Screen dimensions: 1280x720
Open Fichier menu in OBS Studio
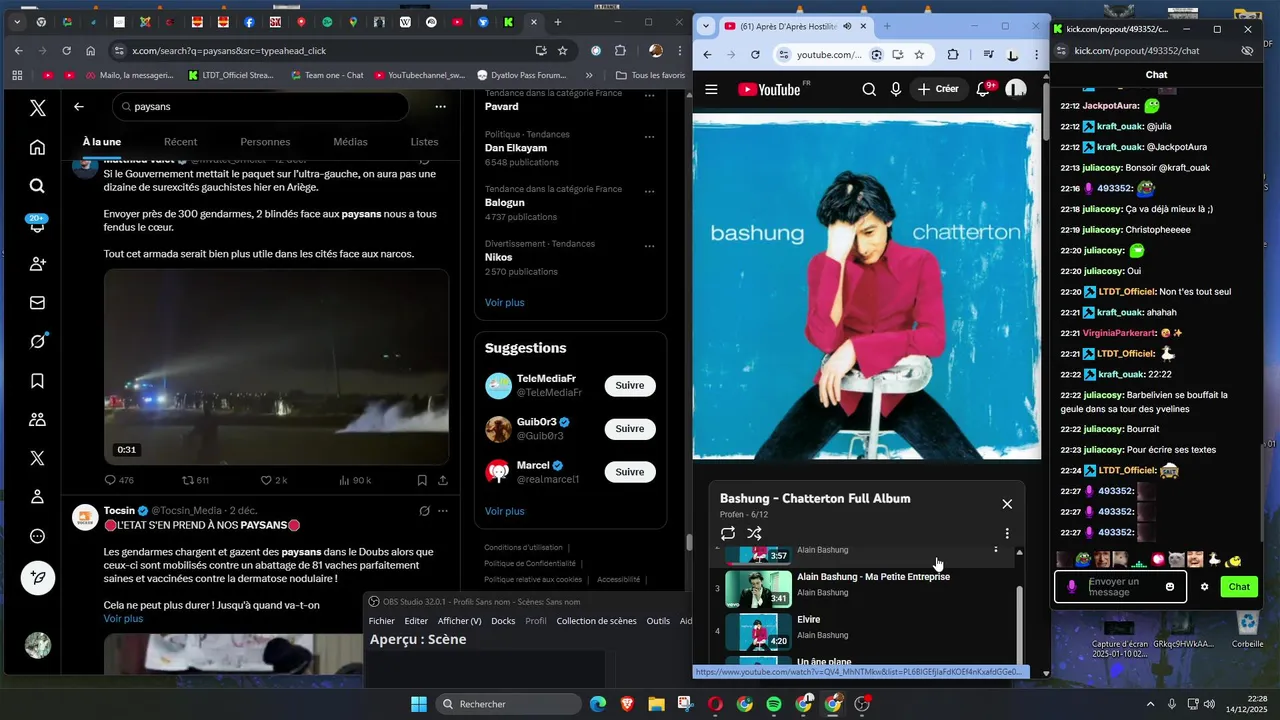[x=381, y=621]
